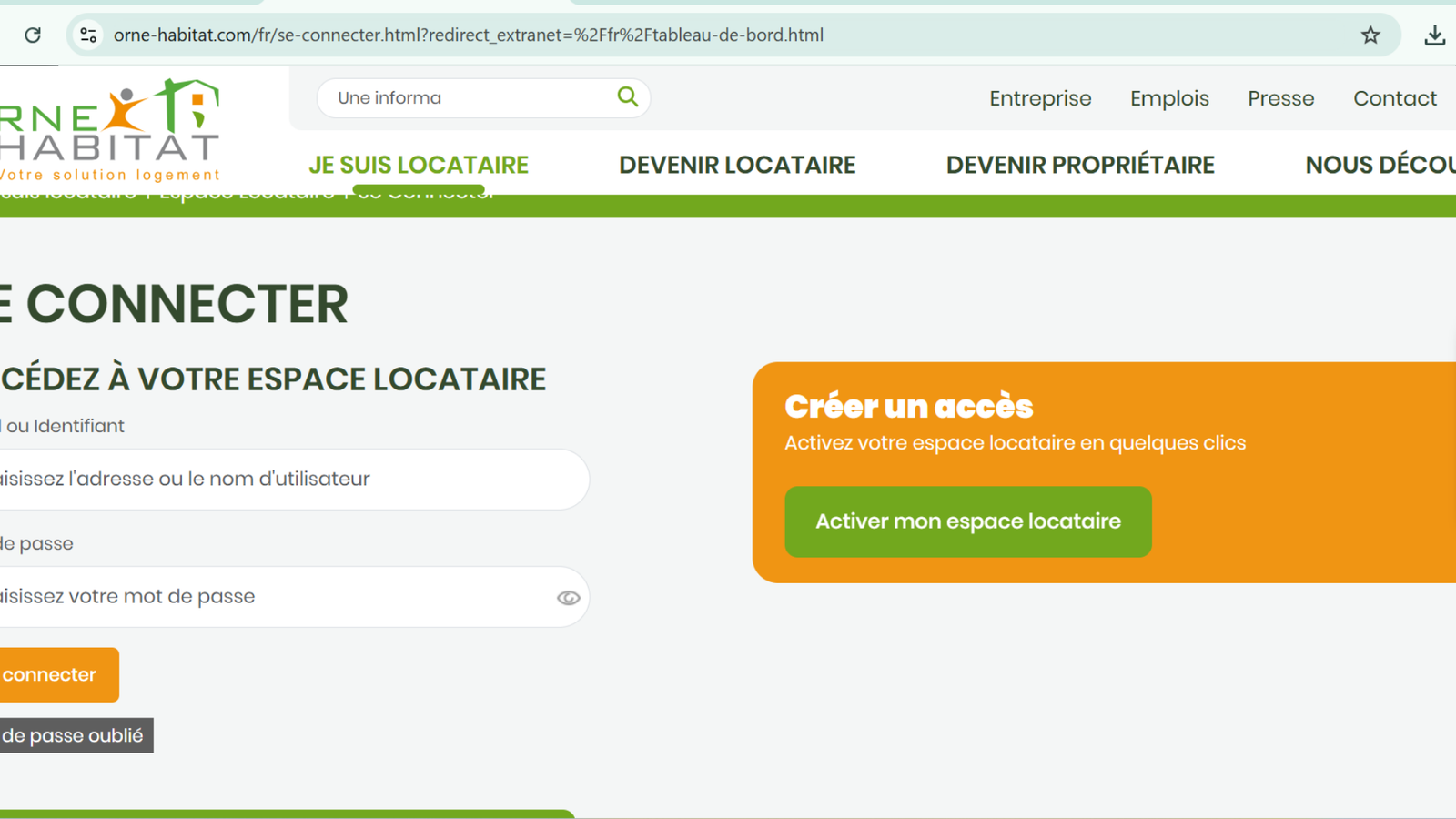Click the Se connecter page heading
The width and height of the screenshot is (1456, 819).
(174, 304)
